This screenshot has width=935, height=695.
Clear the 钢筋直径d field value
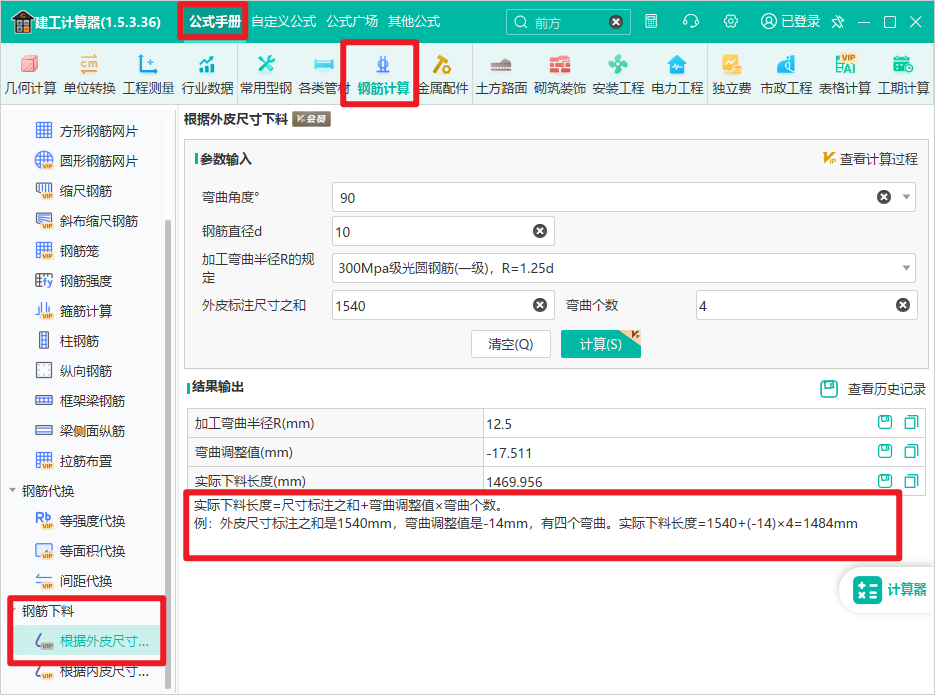tap(540, 231)
